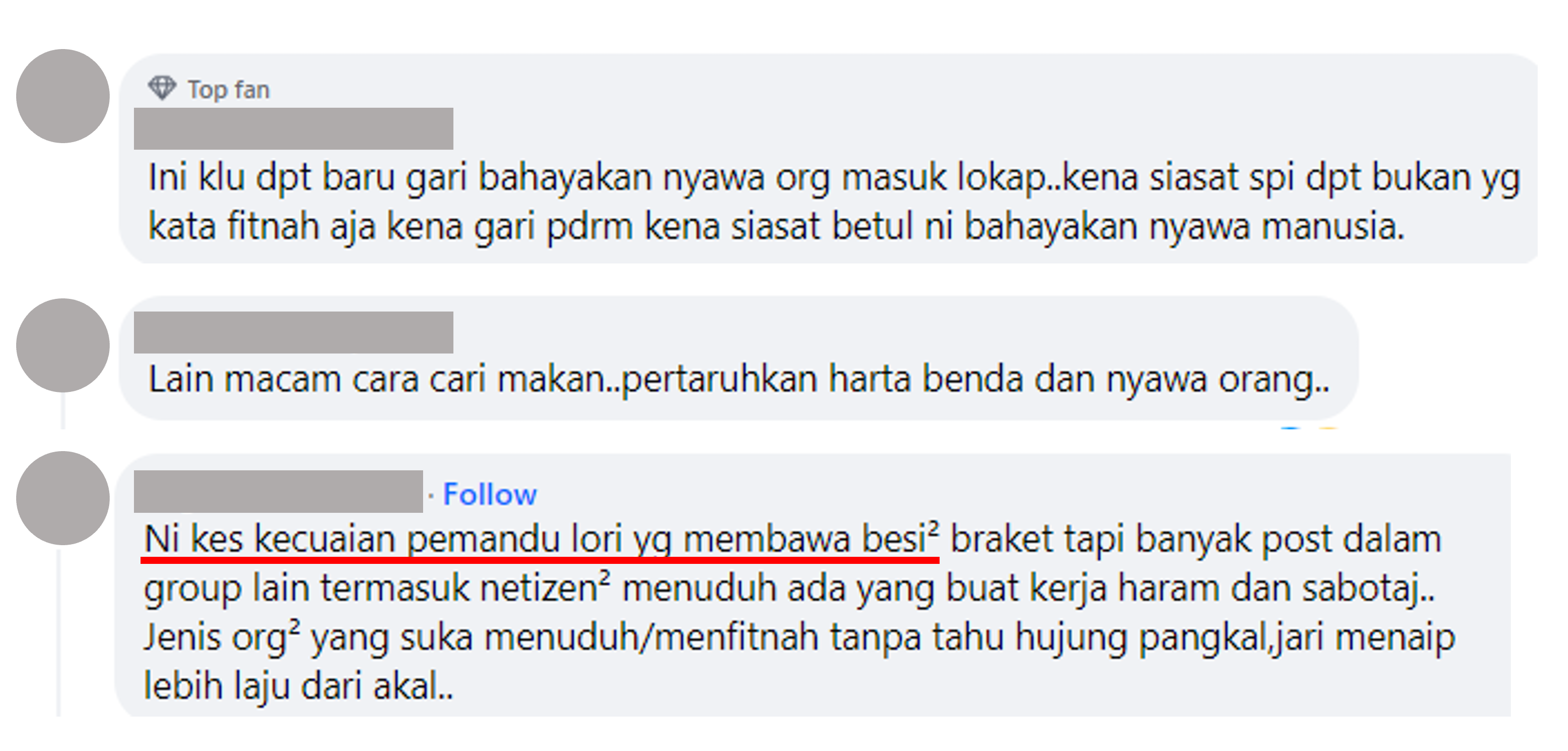
Task: Select the comment "Lain macam cara cari makan"
Action: pos(739,379)
